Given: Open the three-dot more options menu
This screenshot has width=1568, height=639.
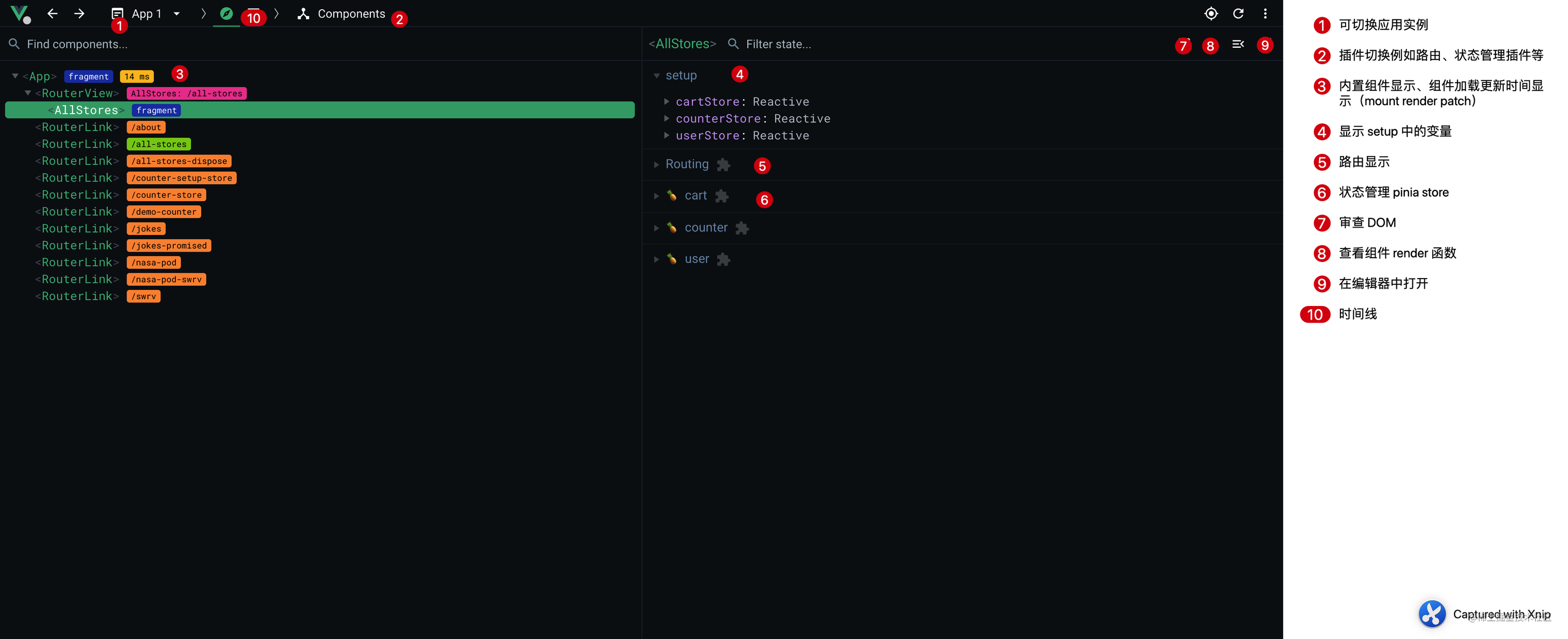Looking at the screenshot, I should click(1265, 13).
